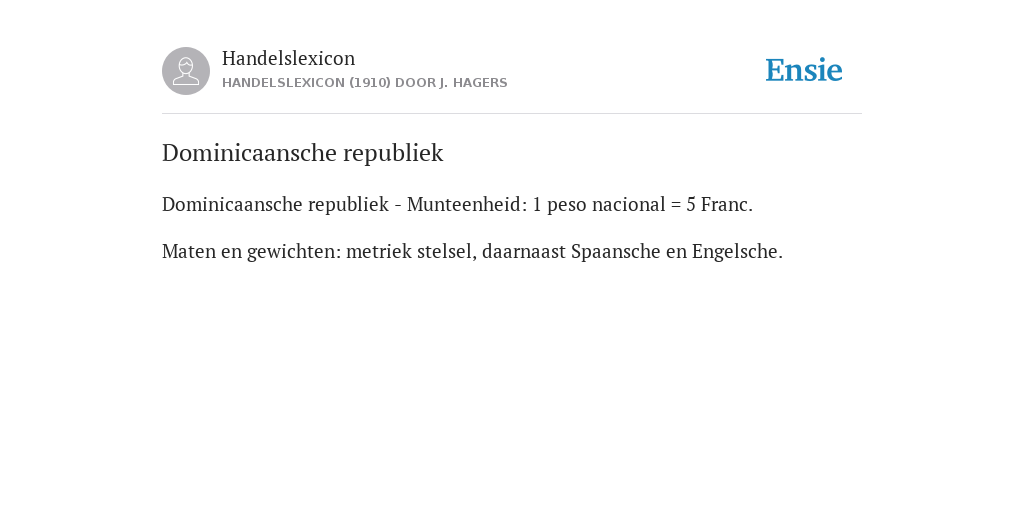This screenshot has height=512, width=1024.
Task: Click the word Munteenheid in first paragraph
Action: point(467,204)
